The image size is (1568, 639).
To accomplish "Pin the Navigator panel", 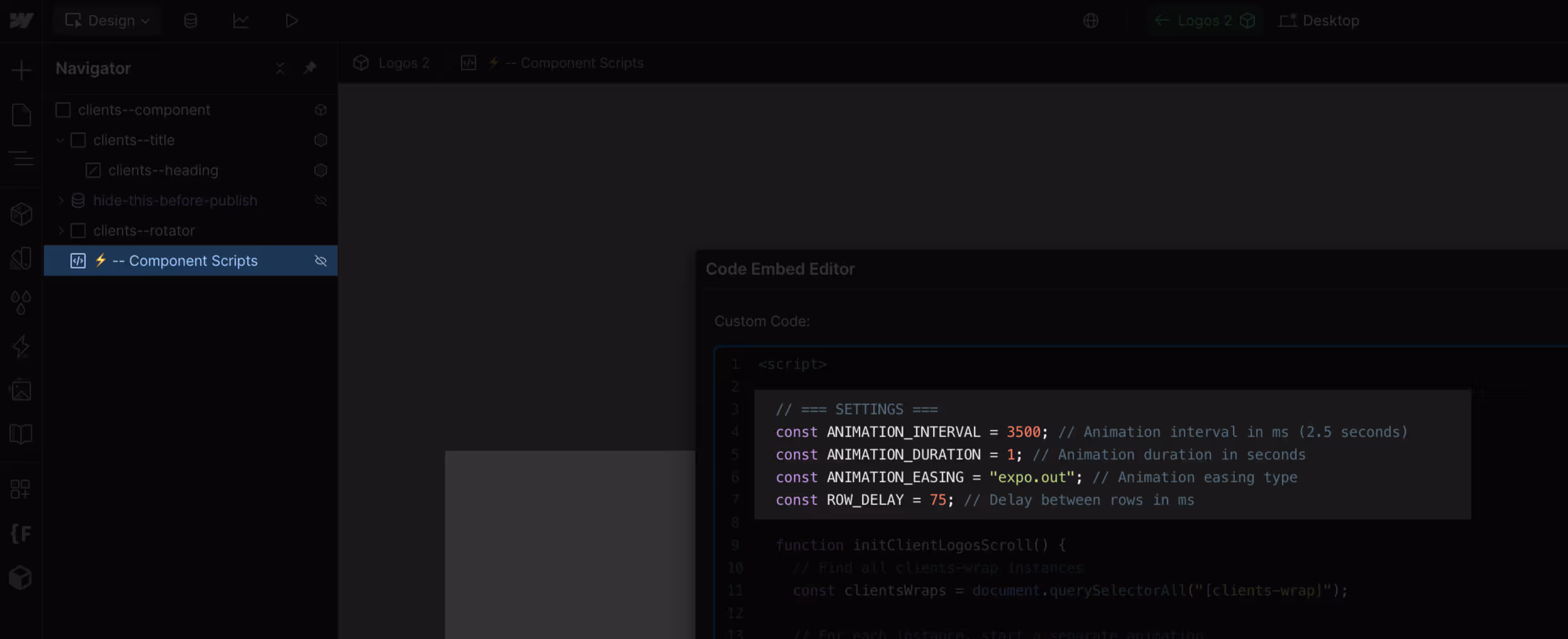I will [310, 68].
